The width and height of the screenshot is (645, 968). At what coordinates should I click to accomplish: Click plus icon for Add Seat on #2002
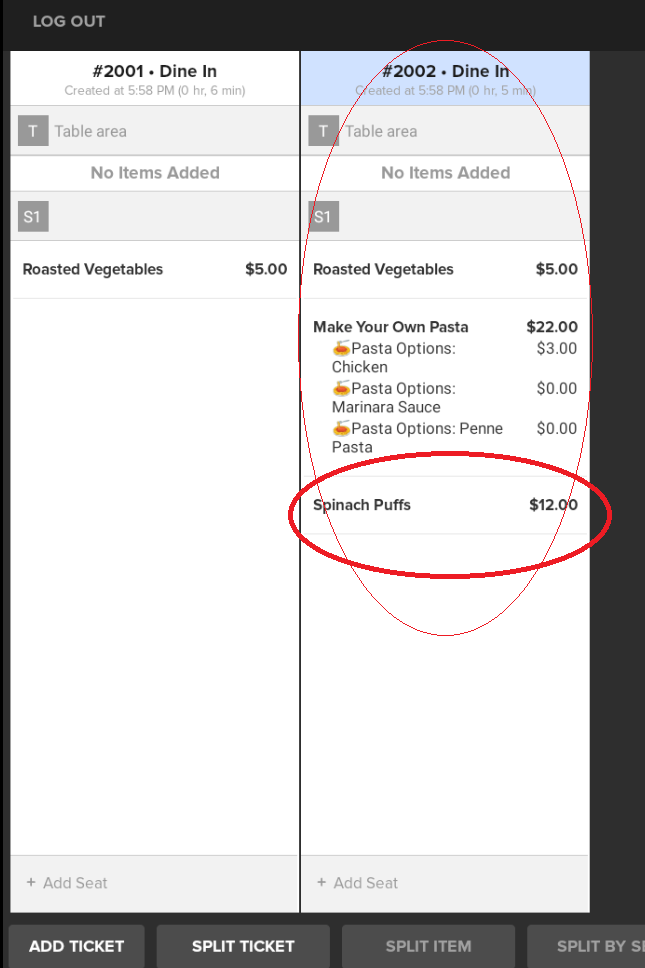321,883
